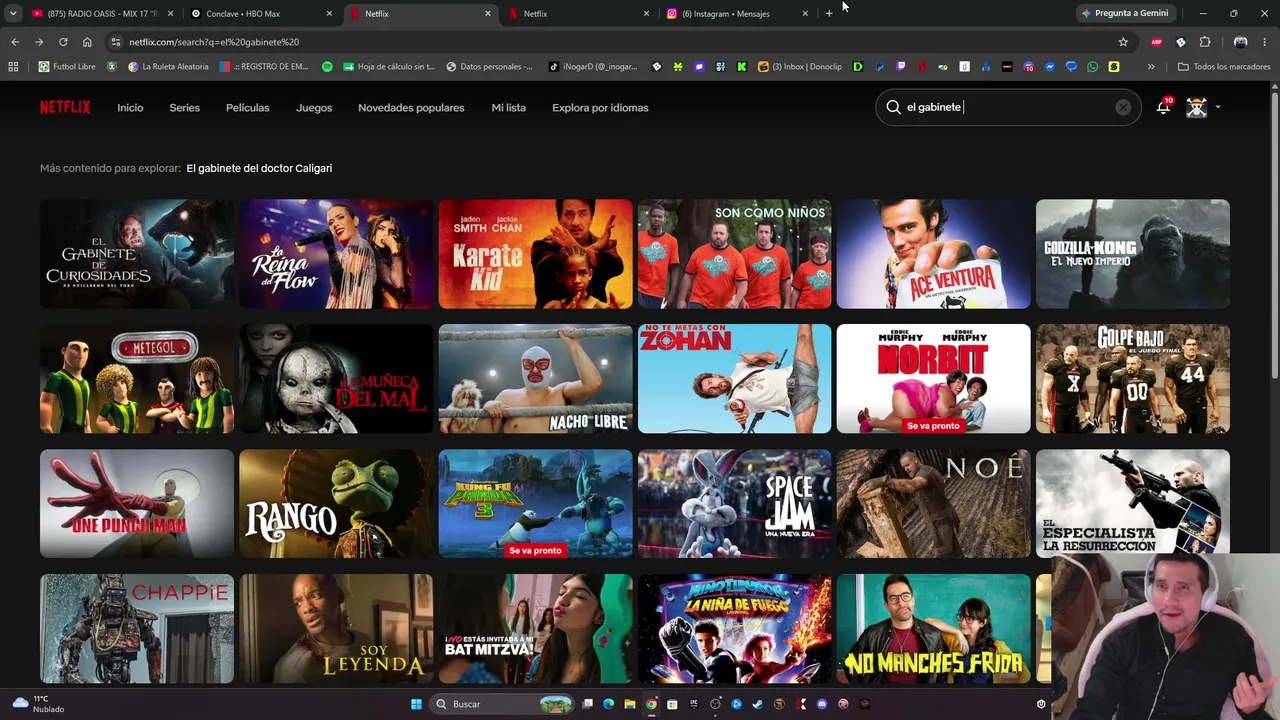
Task: Open the Windows Start menu
Action: pyautogui.click(x=416, y=704)
